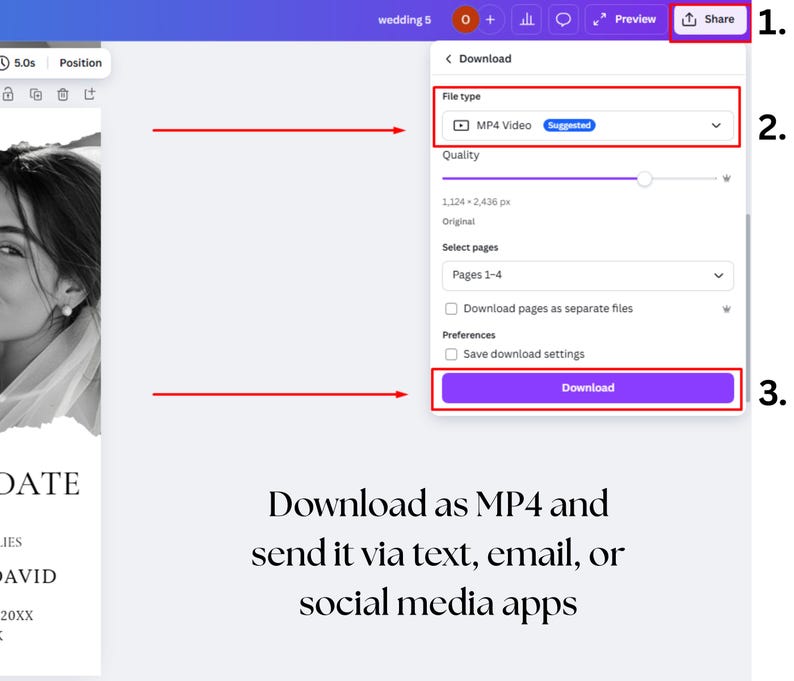Click the orange O user avatar
This screenshot has height=681, width=794.
pyautogui.click(x=465, y=20)
